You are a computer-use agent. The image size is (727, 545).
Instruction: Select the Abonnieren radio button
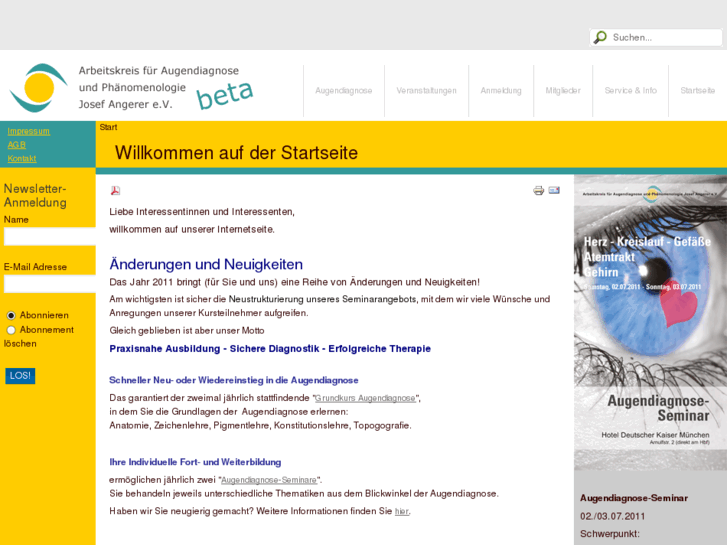click(x=11, y=315)
